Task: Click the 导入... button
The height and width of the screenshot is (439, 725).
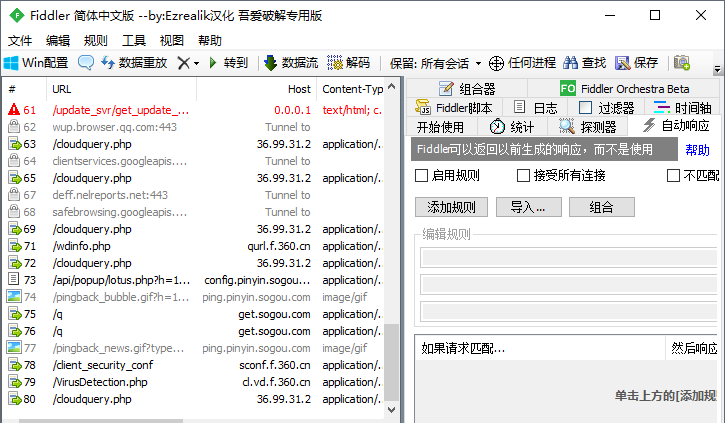Action: (528, 207)
